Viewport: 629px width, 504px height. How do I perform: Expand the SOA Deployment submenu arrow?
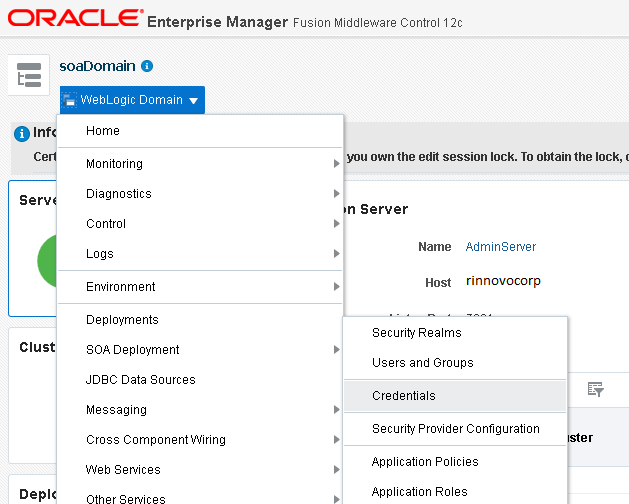point(337,350)
